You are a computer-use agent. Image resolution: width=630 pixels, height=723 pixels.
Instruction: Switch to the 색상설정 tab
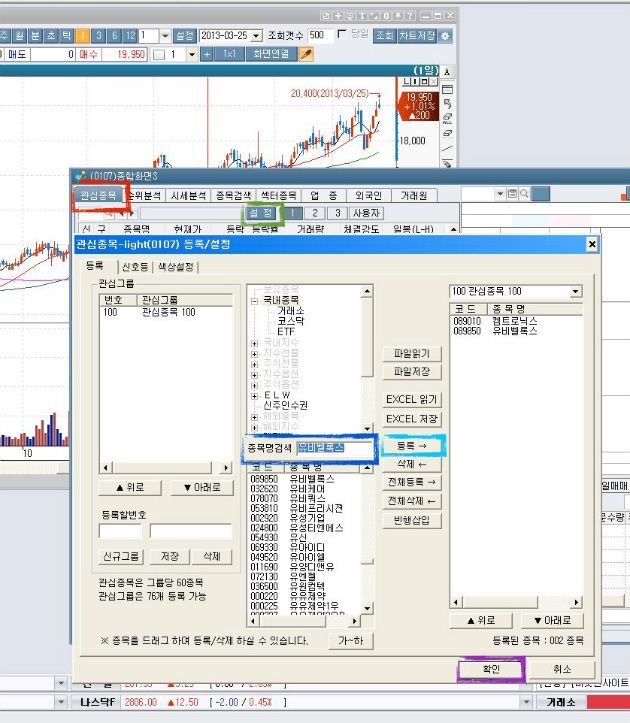175,267
